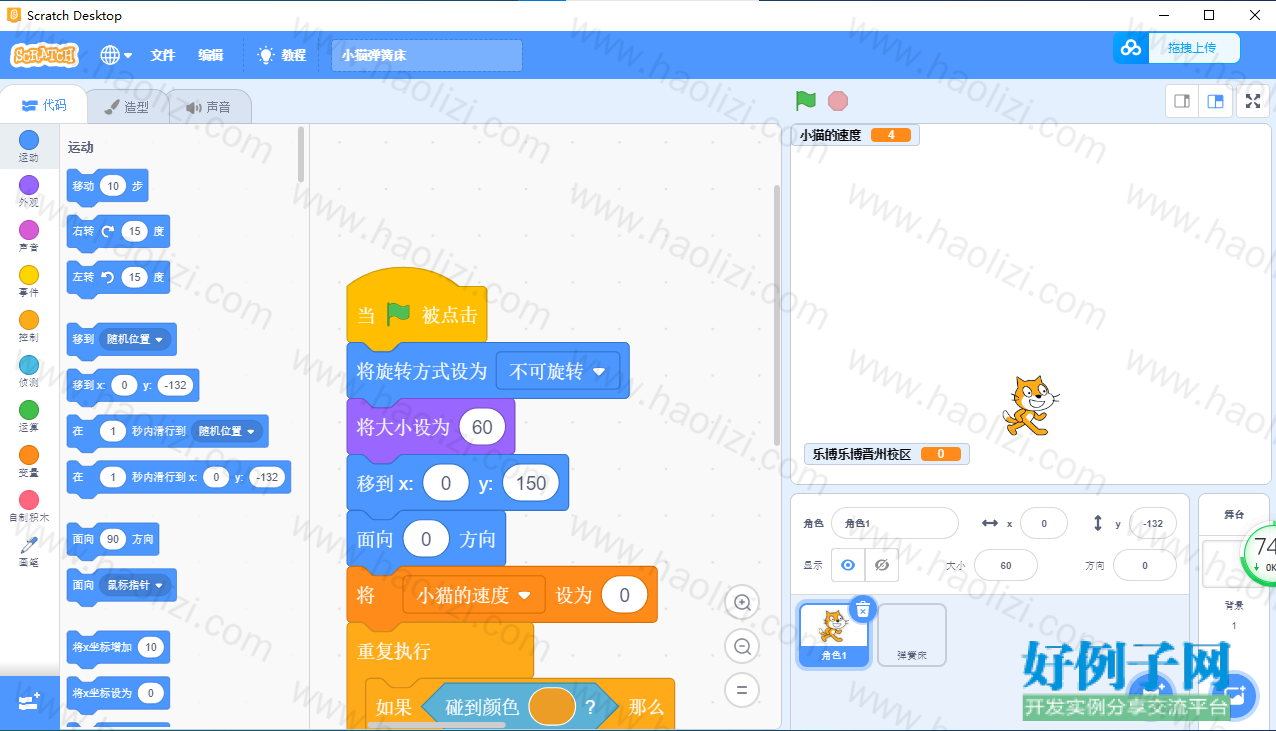Click the sprite name field 角色1
The height and width of the screenshot is (731, 1276).
click(x=895, y=523)
